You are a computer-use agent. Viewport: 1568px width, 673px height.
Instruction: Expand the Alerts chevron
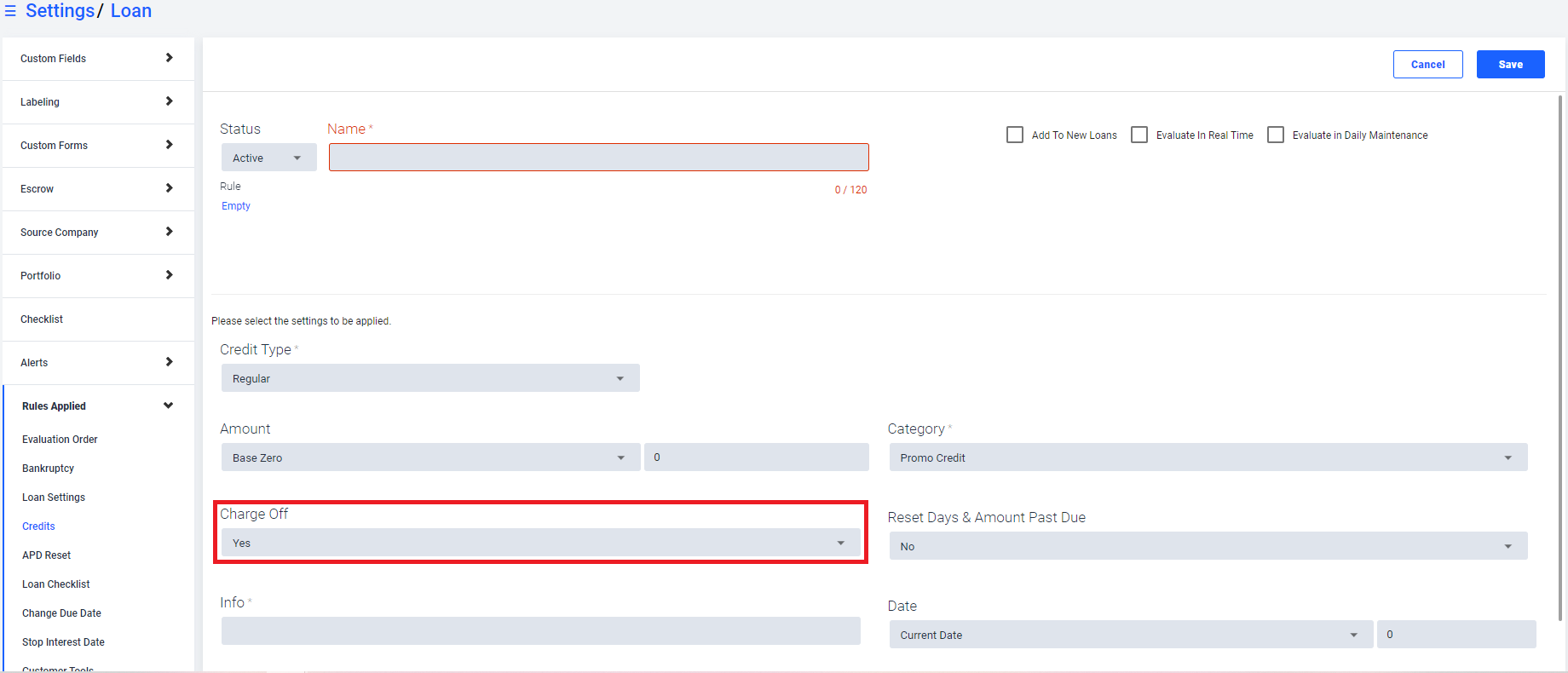(x=169, y=362)
